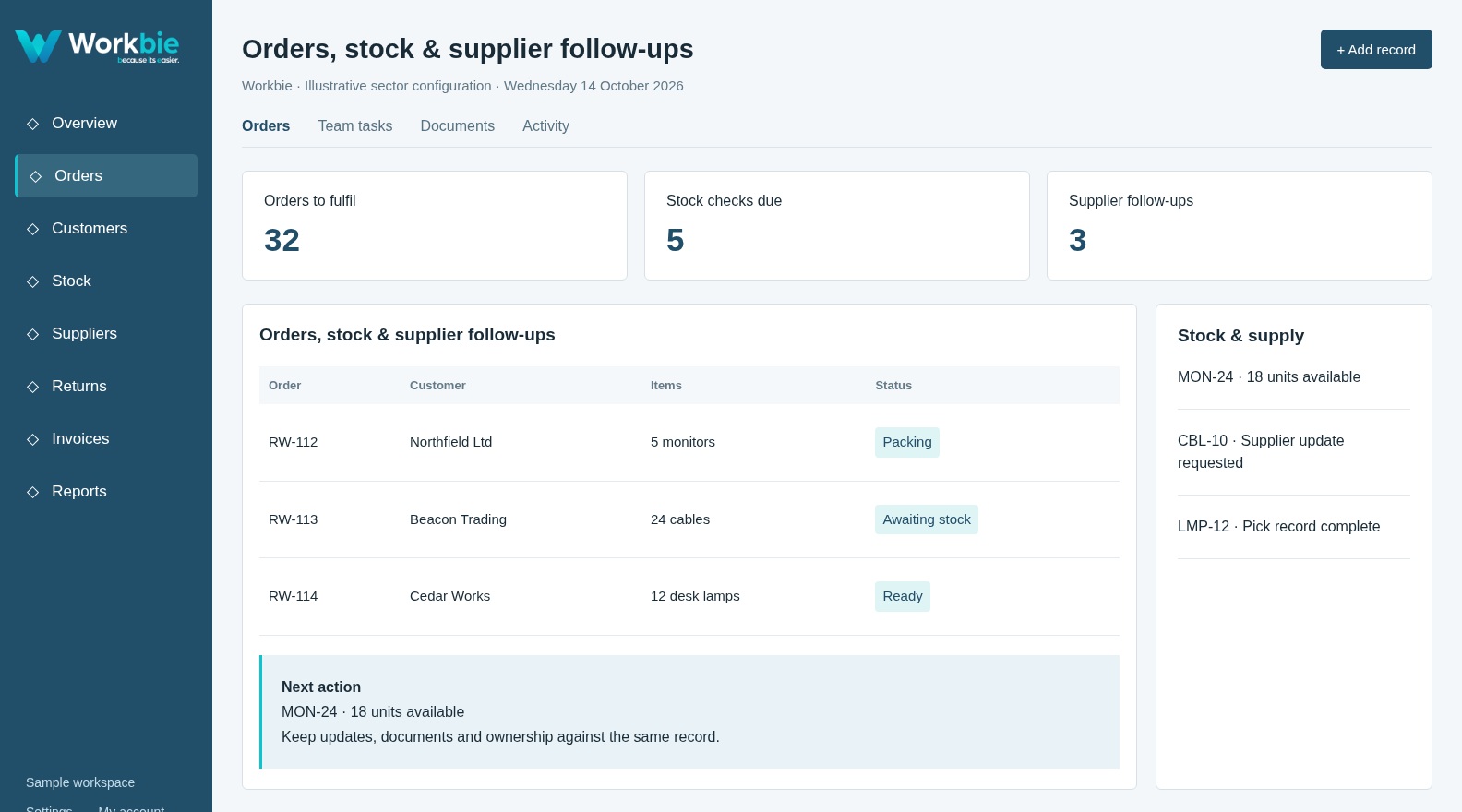Viewport: 1462px width, 812px height.
Task: Select the Activity tab
Action: tap(545, 125)
